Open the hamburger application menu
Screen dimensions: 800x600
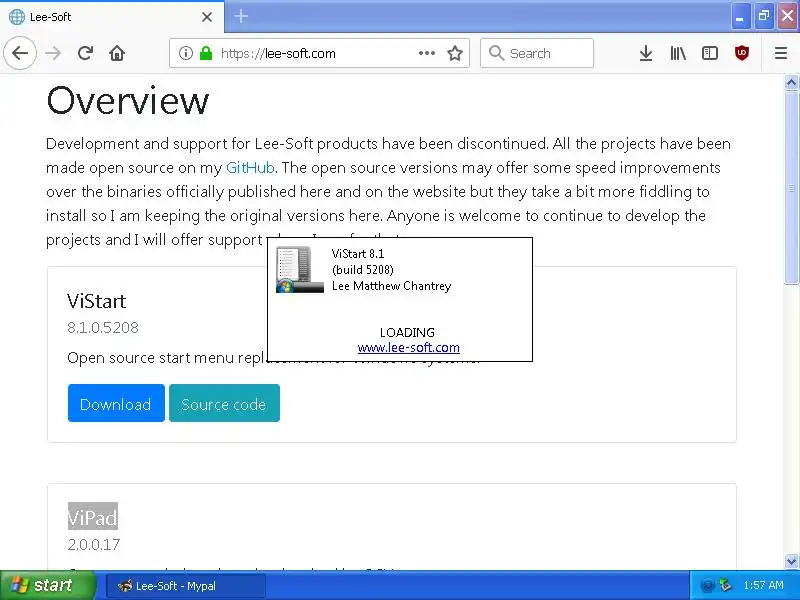coord(781,53)
